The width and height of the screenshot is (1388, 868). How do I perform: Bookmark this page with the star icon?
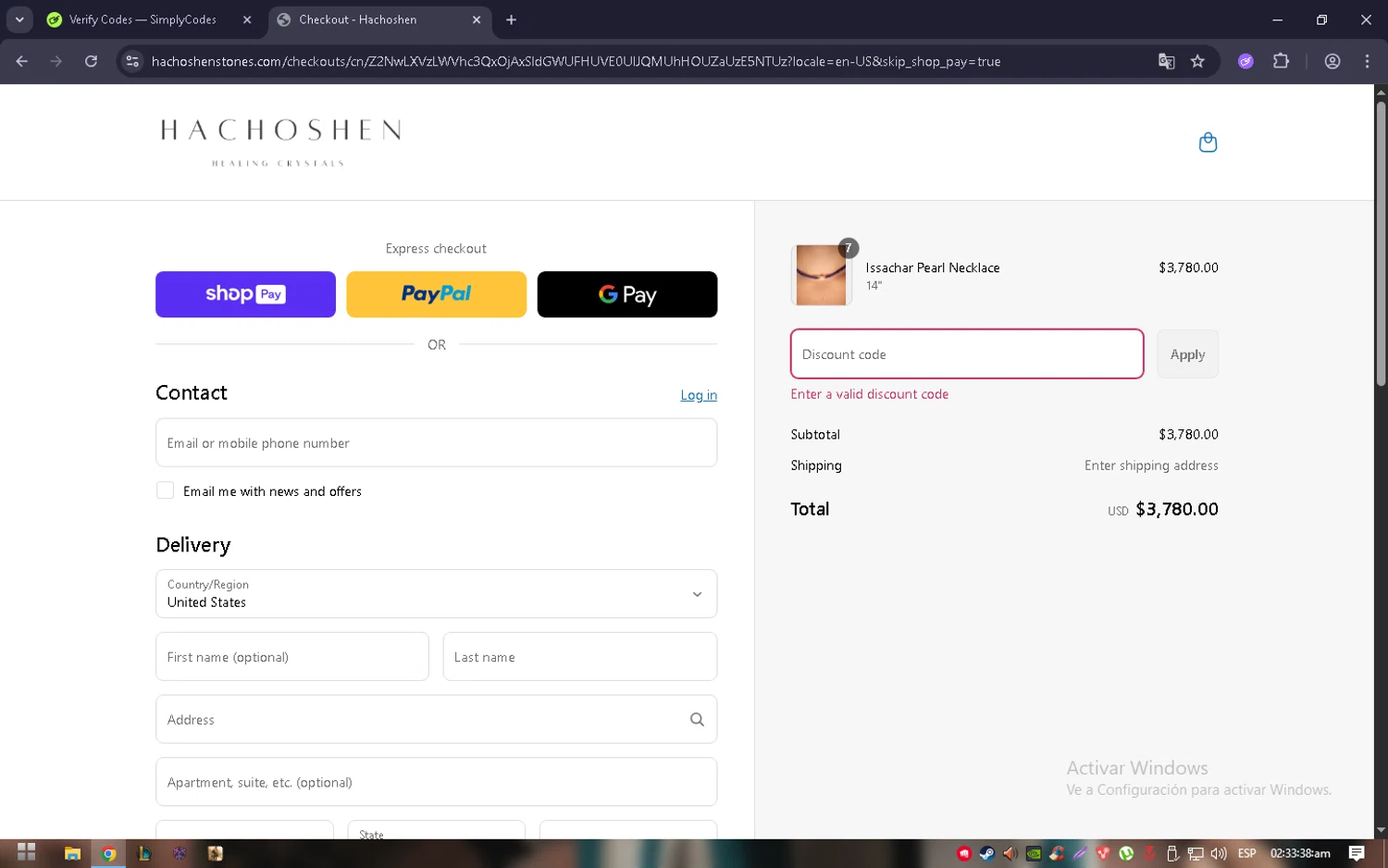click(1197, 61)
